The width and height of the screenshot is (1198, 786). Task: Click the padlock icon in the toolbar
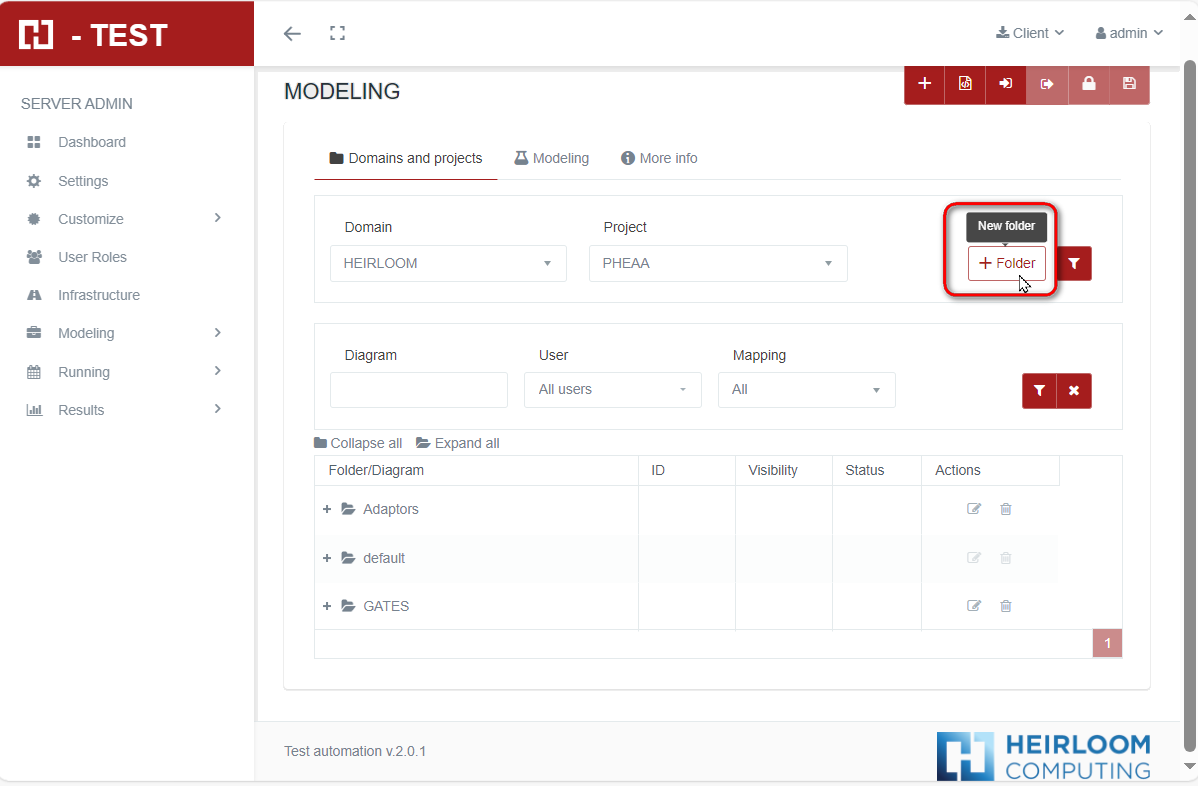[1088, 84]
